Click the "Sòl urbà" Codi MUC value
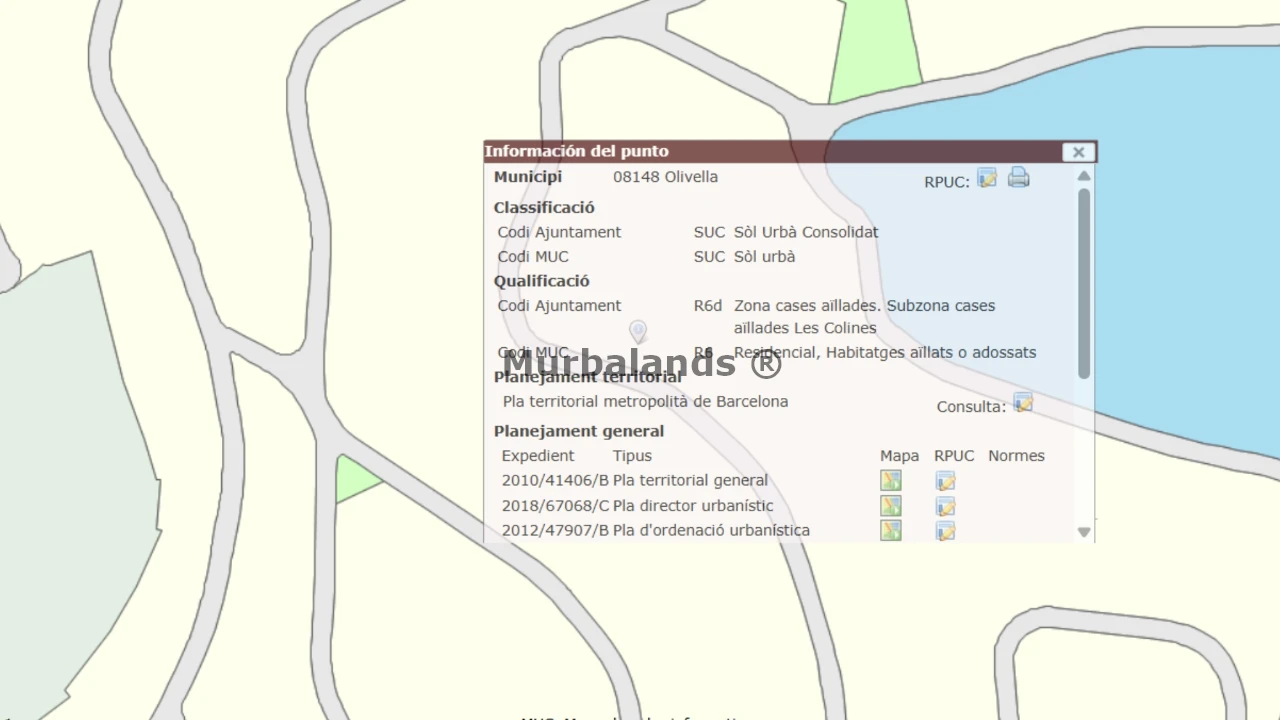Viewport: 1280px width, 720px height. pos(764,256)
